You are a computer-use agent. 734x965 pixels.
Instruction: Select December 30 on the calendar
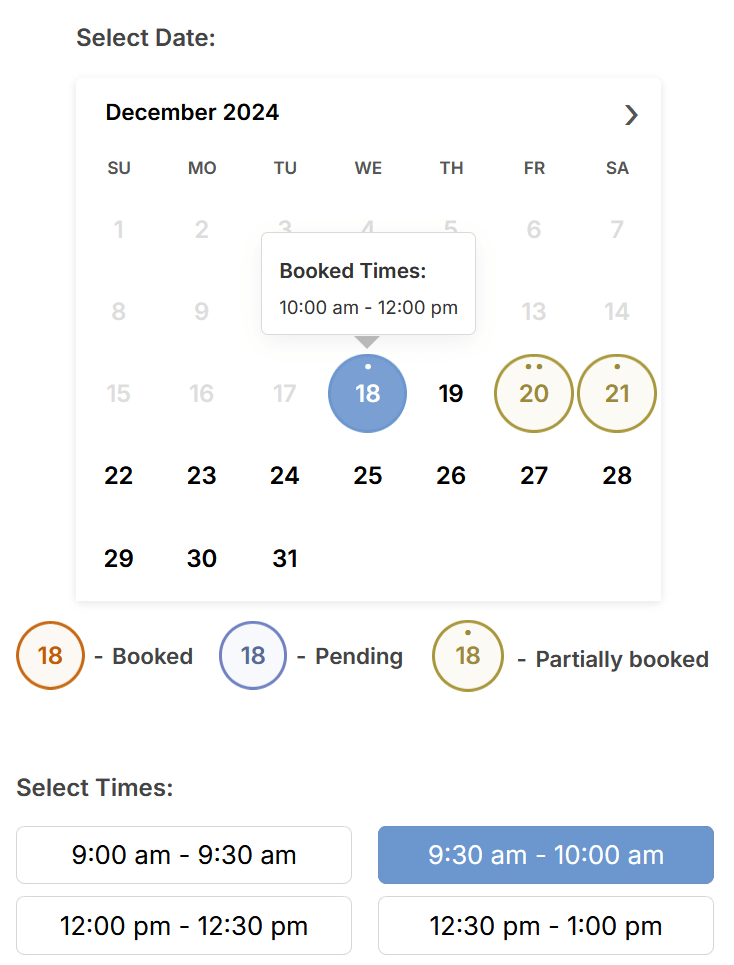point(201,559)
